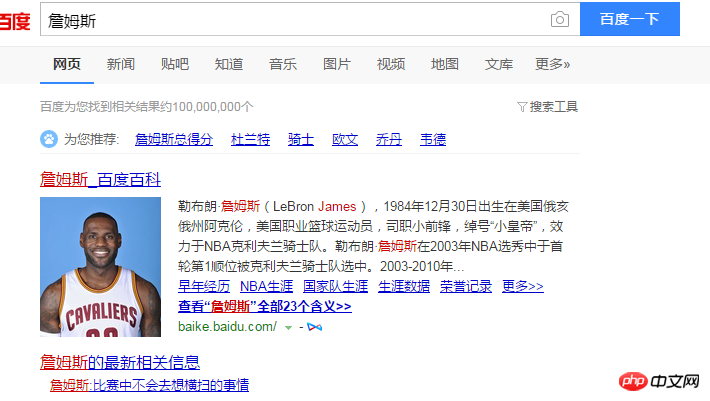The height and width of the screenshot is (401, 710).
Task: Click the Baidu logo
Action: (x=15, y=21)
